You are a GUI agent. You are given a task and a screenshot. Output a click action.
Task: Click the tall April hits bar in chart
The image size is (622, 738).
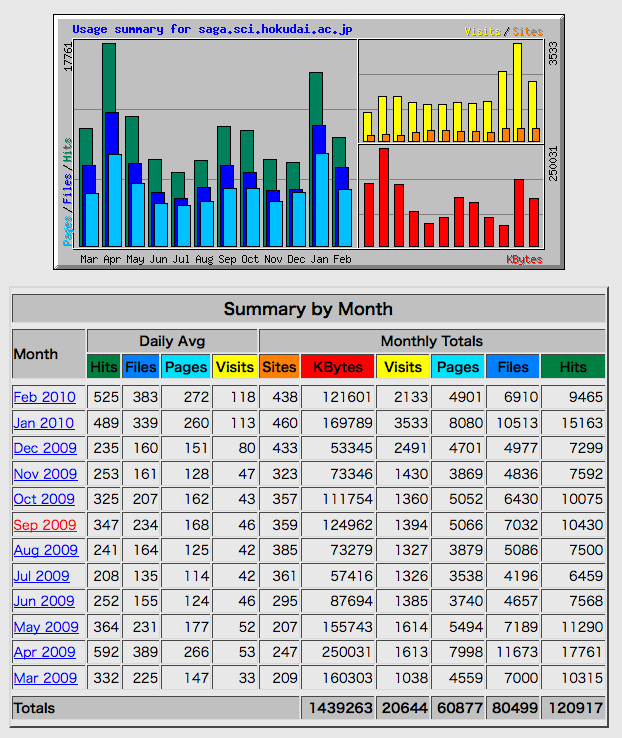click(x=109, y=78)
